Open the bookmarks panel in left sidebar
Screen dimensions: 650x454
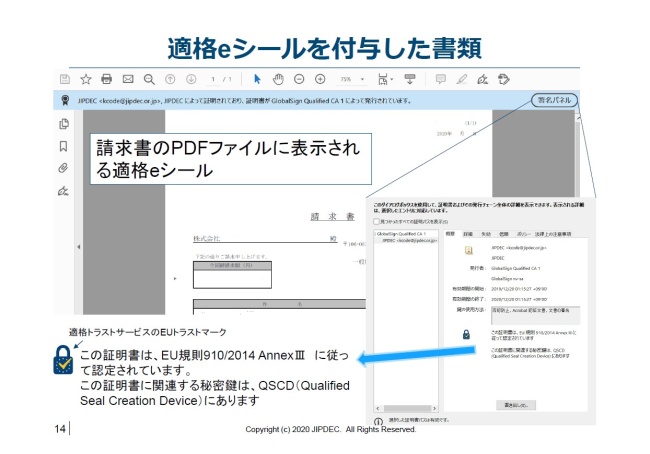pyautogui.click(x=64, y=146)
